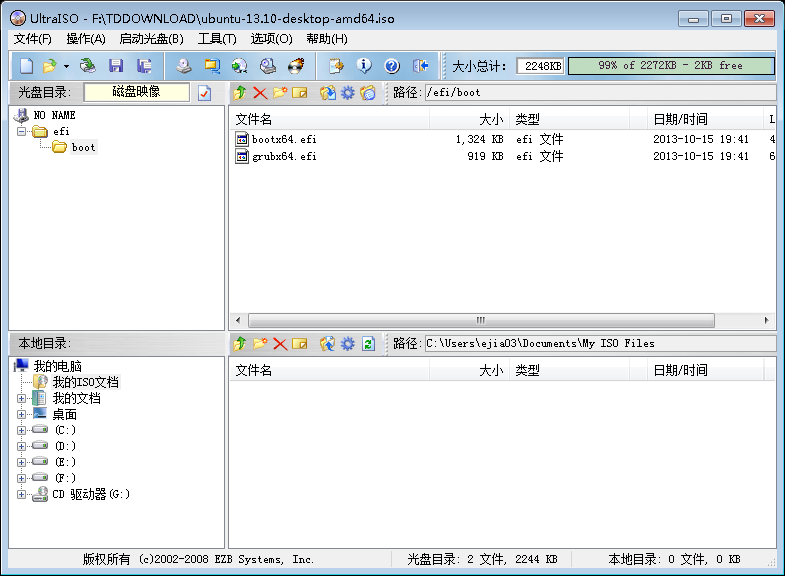Click the red X delete icon in local pane

point(280,343)
